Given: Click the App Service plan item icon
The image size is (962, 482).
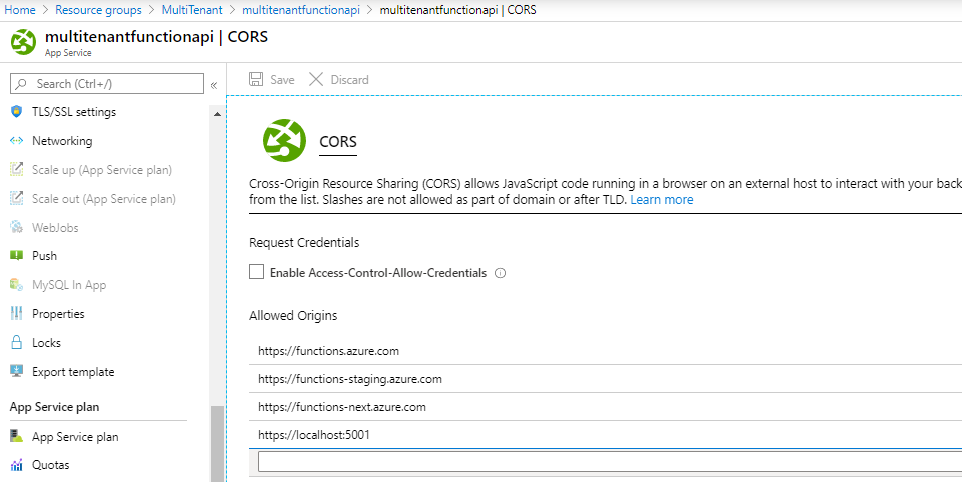Looking at the screenshot, I should tap(17, 436).
